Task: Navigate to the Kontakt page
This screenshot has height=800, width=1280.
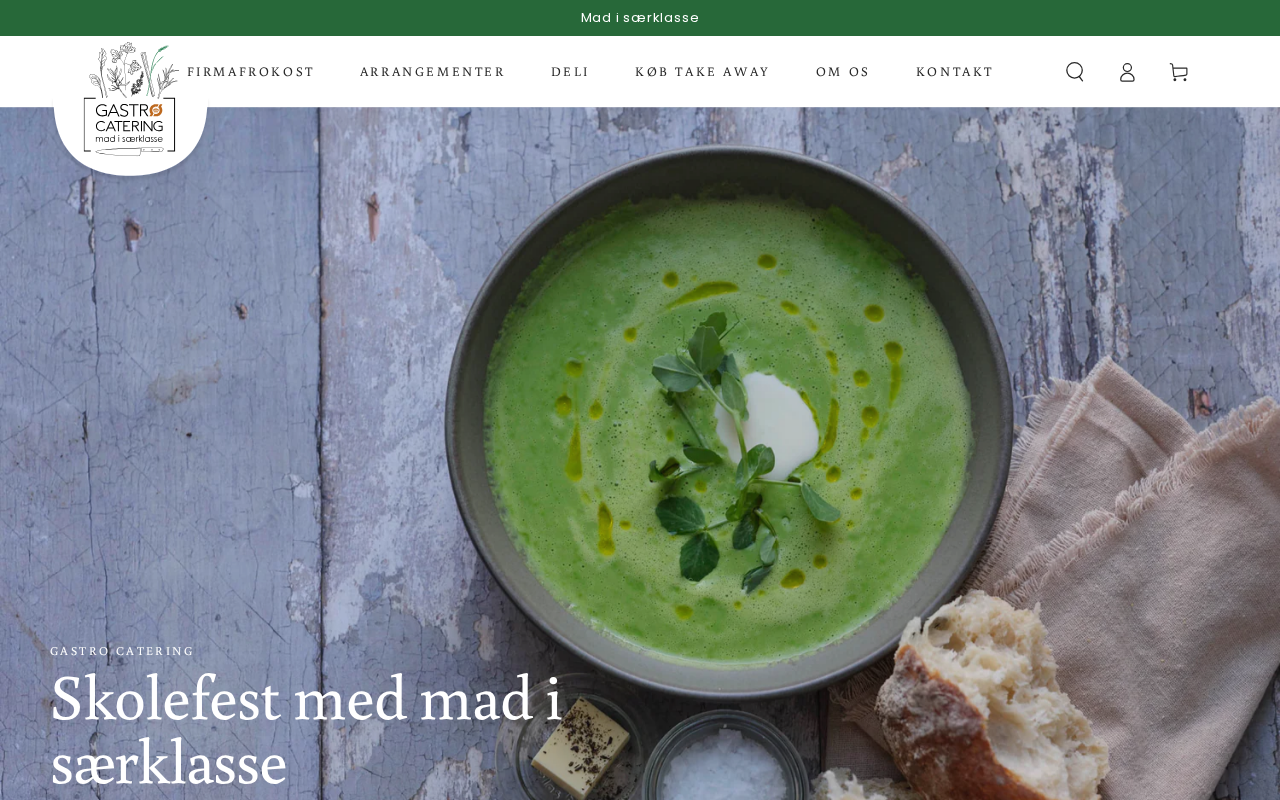Action: [x=955, y=72]
